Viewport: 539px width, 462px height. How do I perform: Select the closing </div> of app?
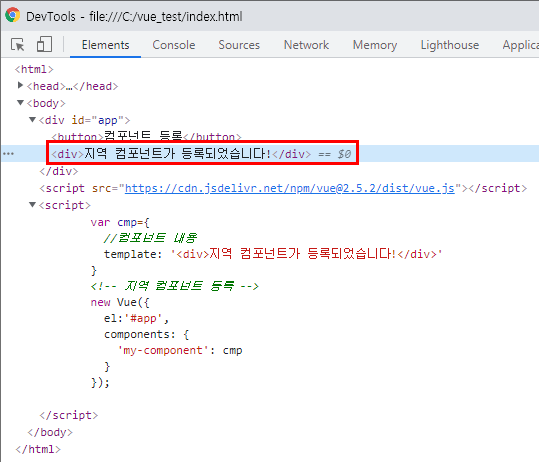point(59,171)
